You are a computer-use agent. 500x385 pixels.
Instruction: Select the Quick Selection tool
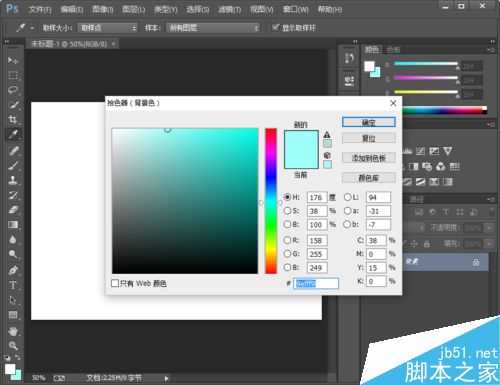coord(13,105)
